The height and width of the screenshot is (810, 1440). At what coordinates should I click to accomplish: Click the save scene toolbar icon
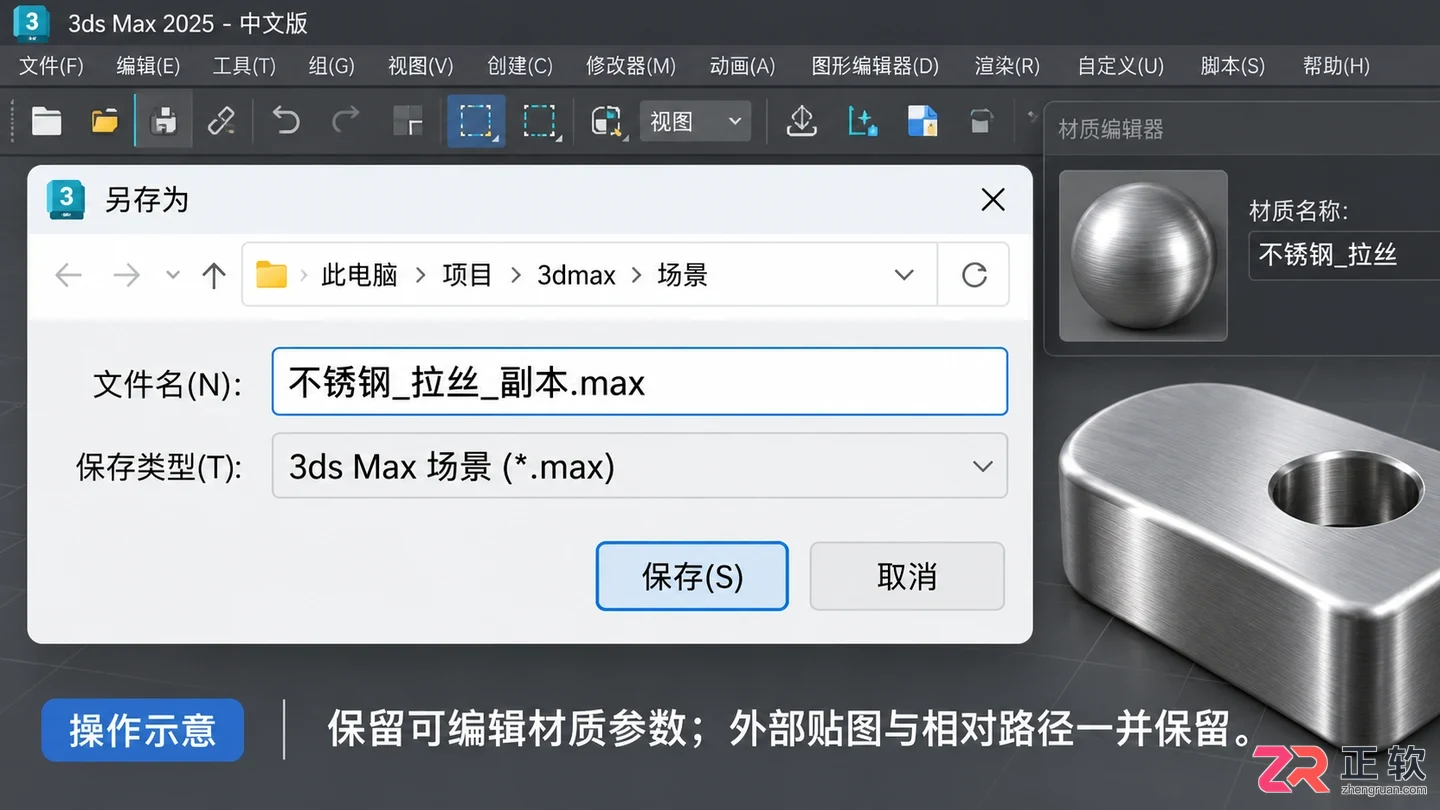163,121
